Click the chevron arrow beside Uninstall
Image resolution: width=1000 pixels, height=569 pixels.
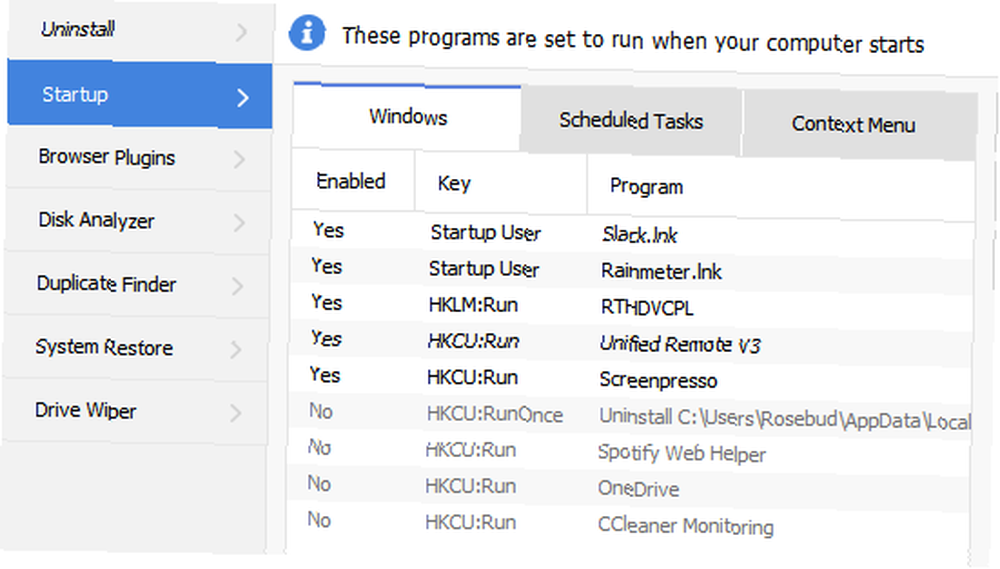pos(241,32)
